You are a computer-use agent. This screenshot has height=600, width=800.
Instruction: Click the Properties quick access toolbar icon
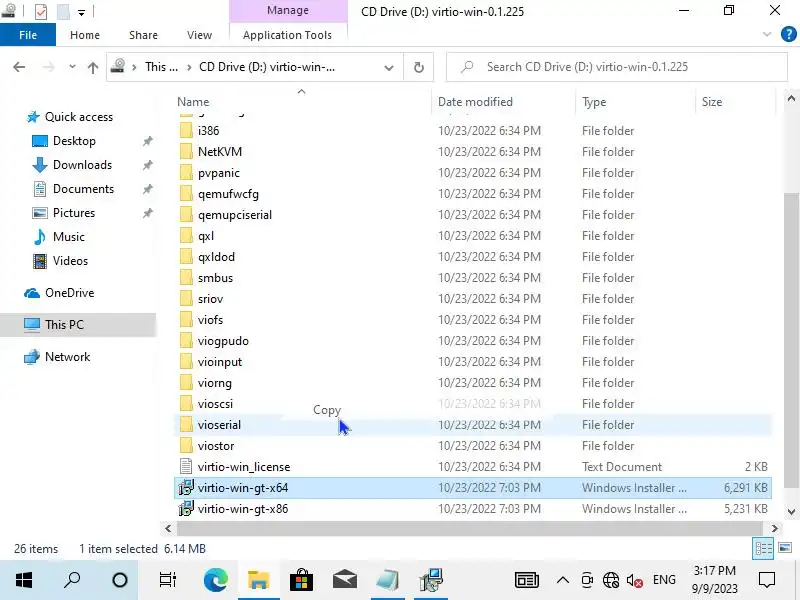[x=41, y=11]
